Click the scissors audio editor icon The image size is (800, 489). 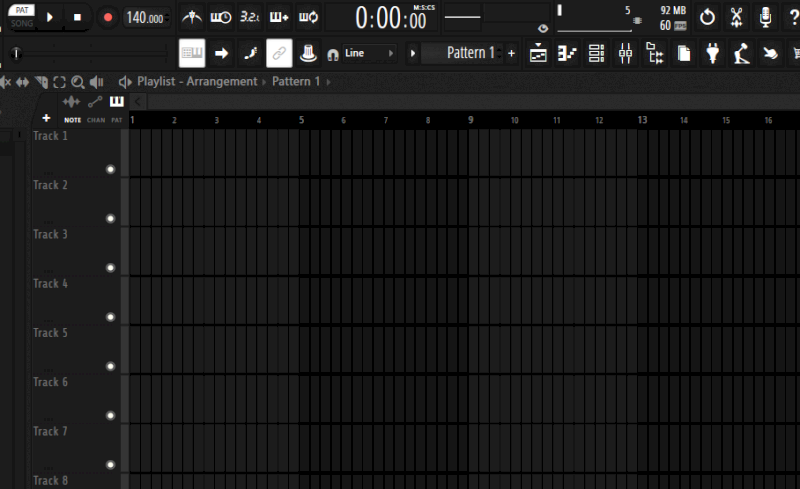click(736, 17)
